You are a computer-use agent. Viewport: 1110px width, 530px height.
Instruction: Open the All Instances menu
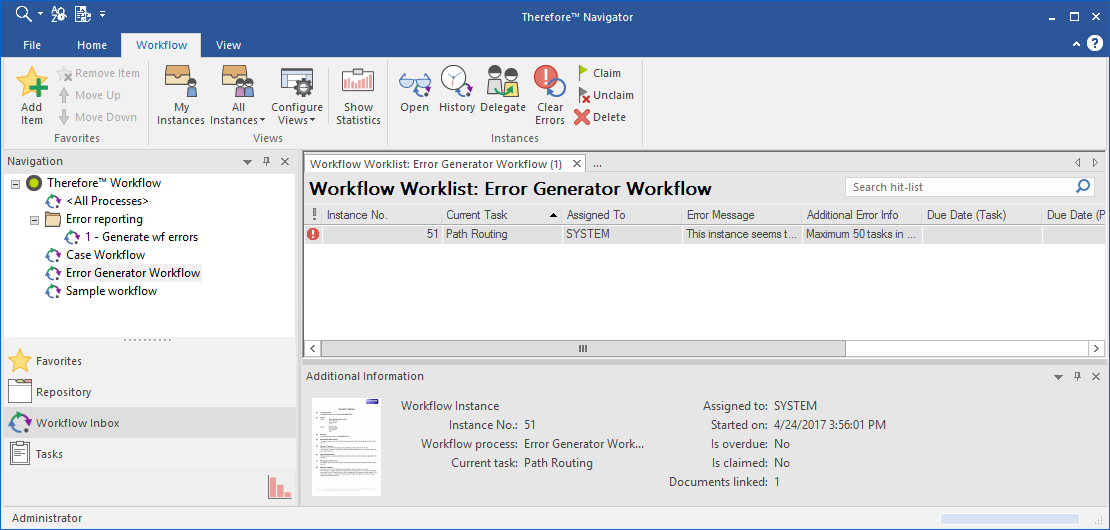point(238,96)
